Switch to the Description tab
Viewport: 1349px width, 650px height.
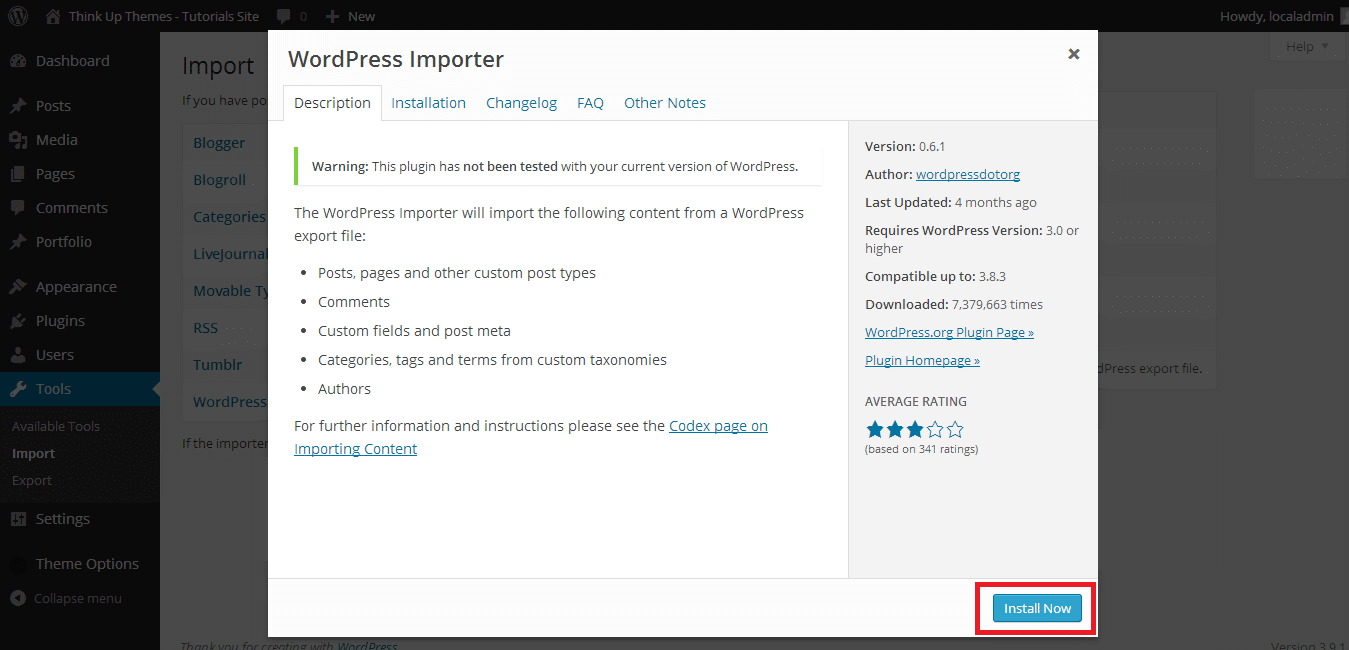pyautogui.click(x=333, y=103)
